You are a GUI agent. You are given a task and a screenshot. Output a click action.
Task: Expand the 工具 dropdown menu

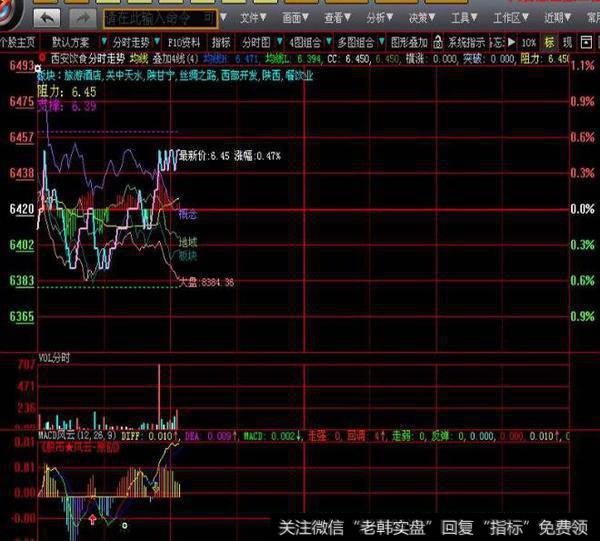[x=464, y=18]
